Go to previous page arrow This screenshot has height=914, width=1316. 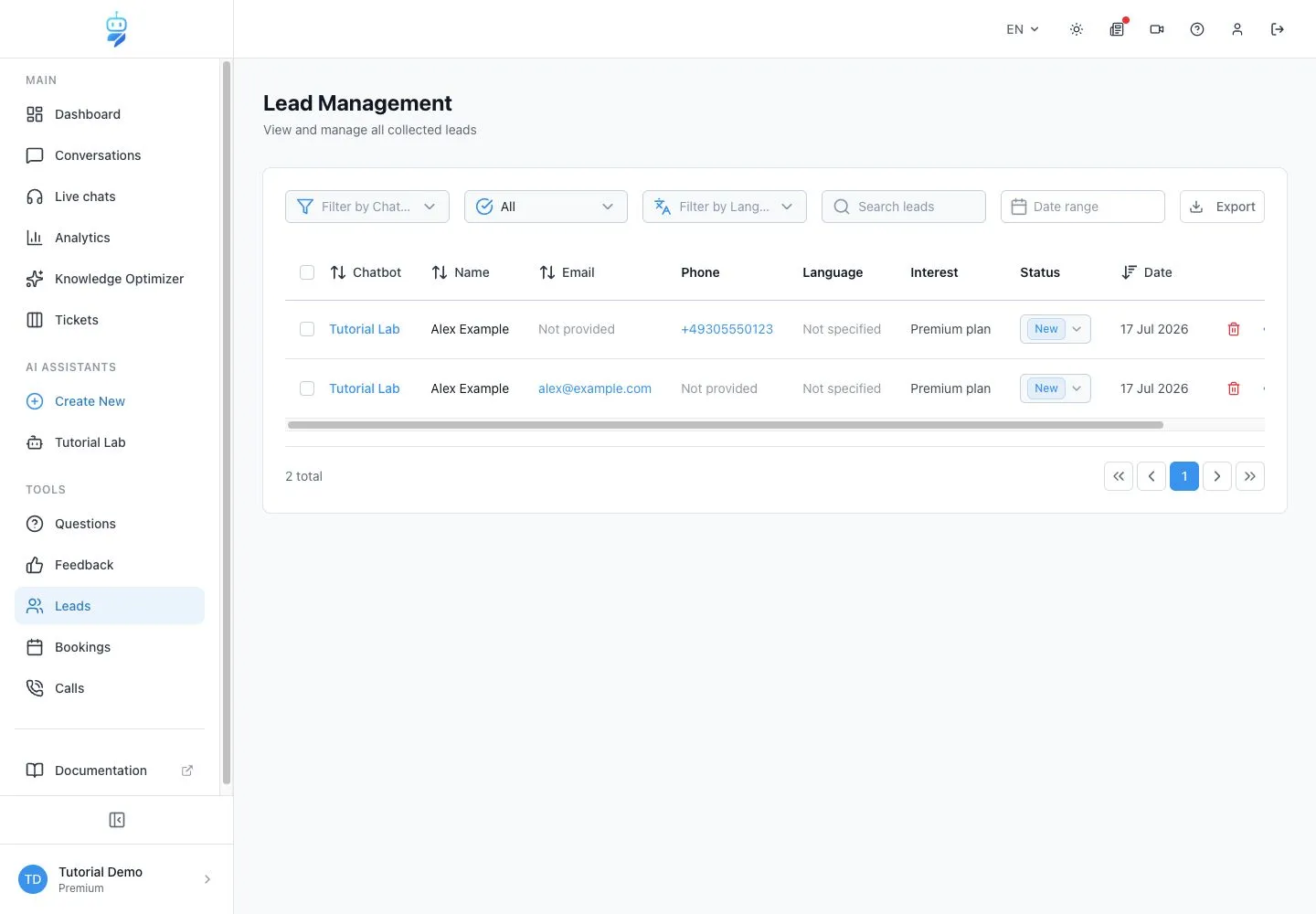pos(1151,476)
